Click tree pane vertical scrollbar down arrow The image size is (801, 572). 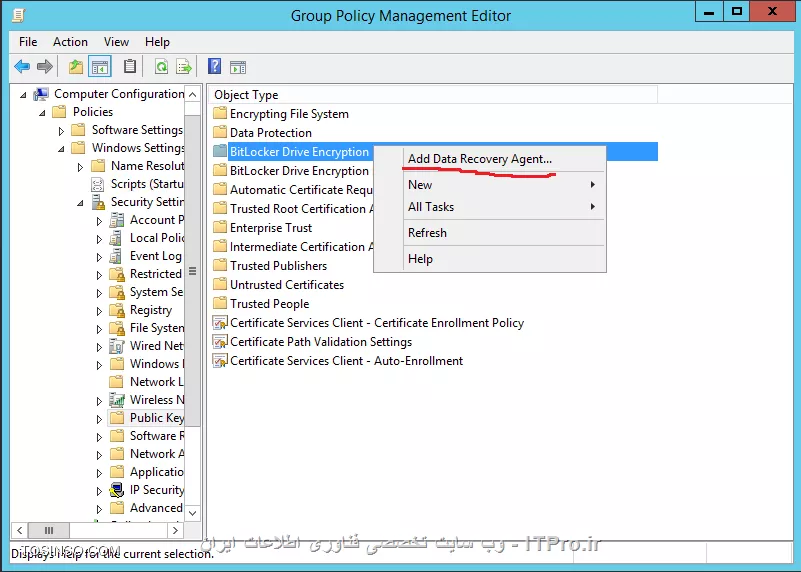coord(193,513)
